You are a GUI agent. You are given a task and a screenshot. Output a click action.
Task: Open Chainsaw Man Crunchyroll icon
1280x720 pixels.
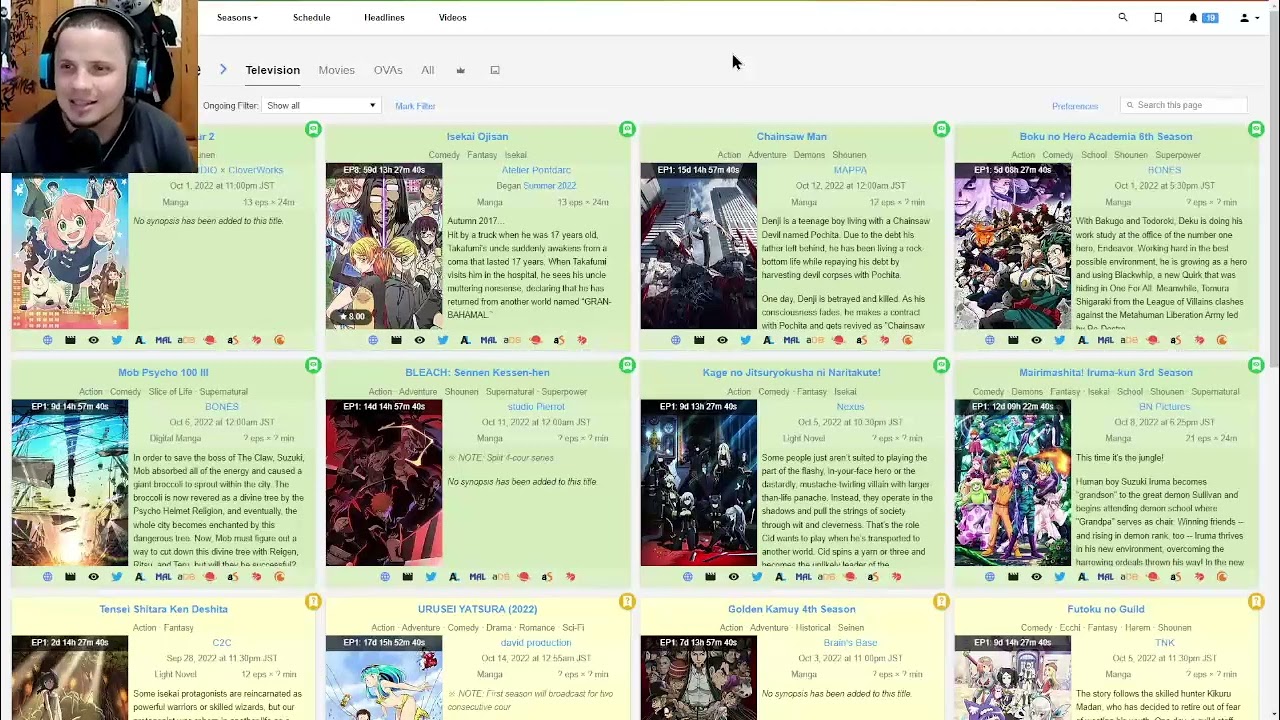click(907, 340)
